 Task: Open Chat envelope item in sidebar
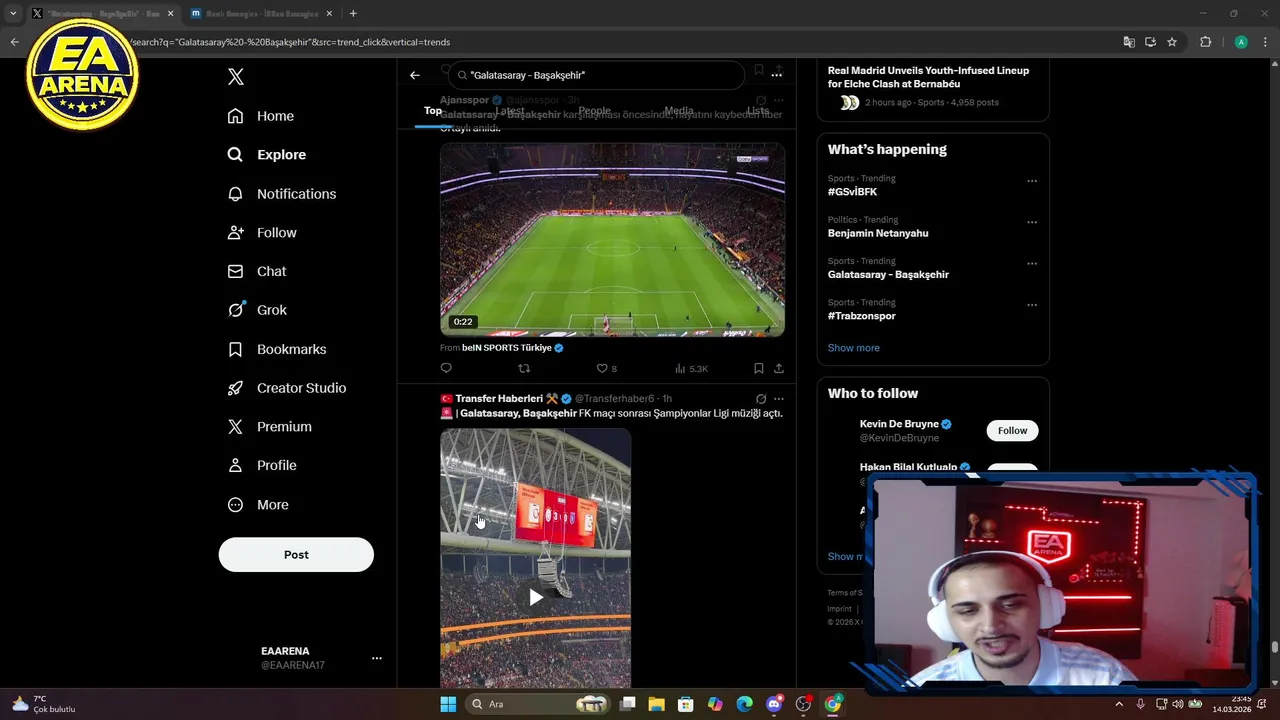click(x=256, y=271)
